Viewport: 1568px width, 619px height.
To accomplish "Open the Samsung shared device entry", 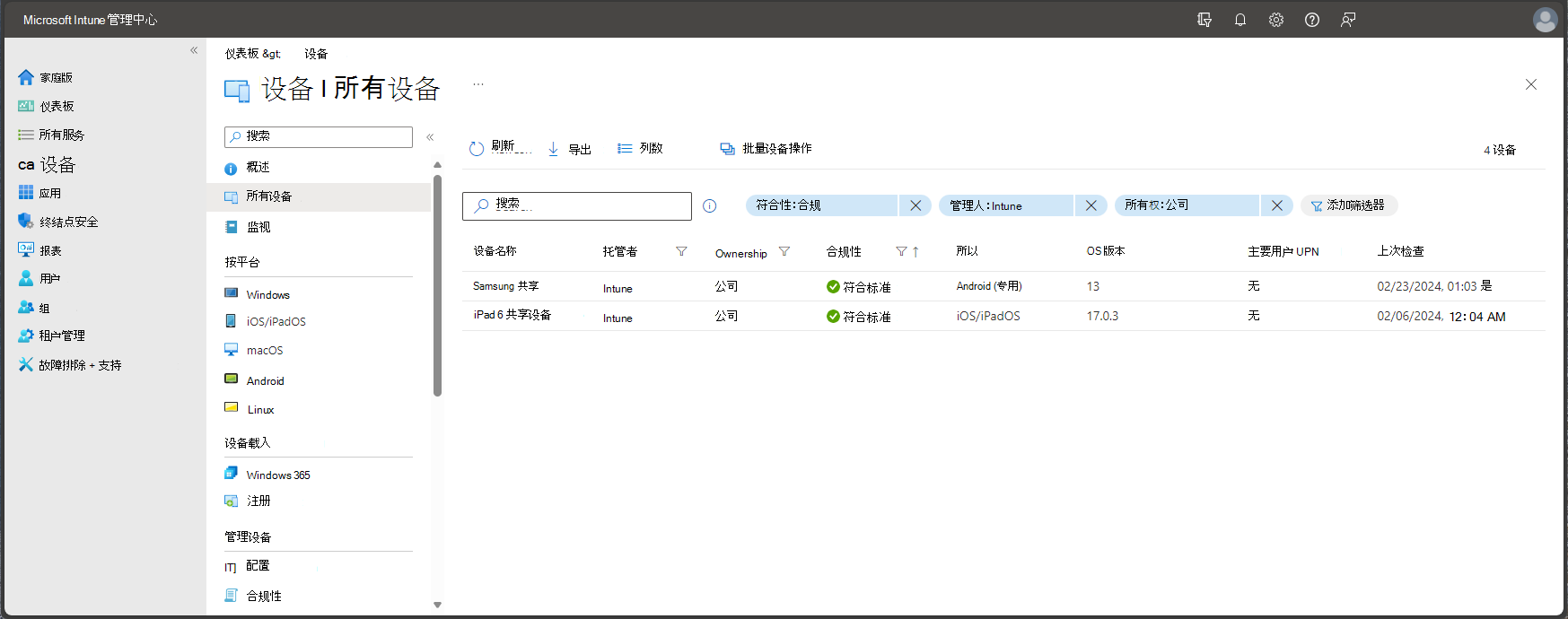I will pyautogui.click(x=505, y=286).
